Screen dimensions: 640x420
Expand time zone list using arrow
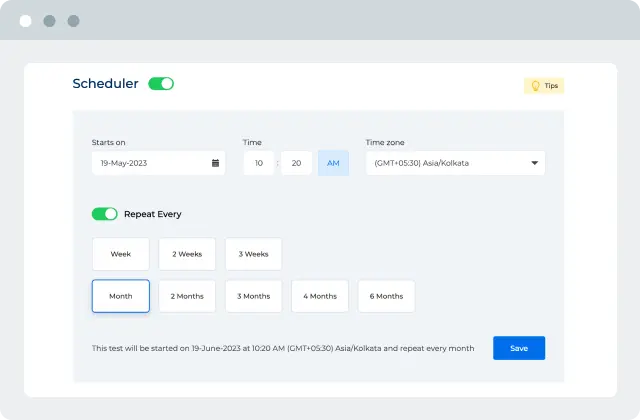click(534, 163)
